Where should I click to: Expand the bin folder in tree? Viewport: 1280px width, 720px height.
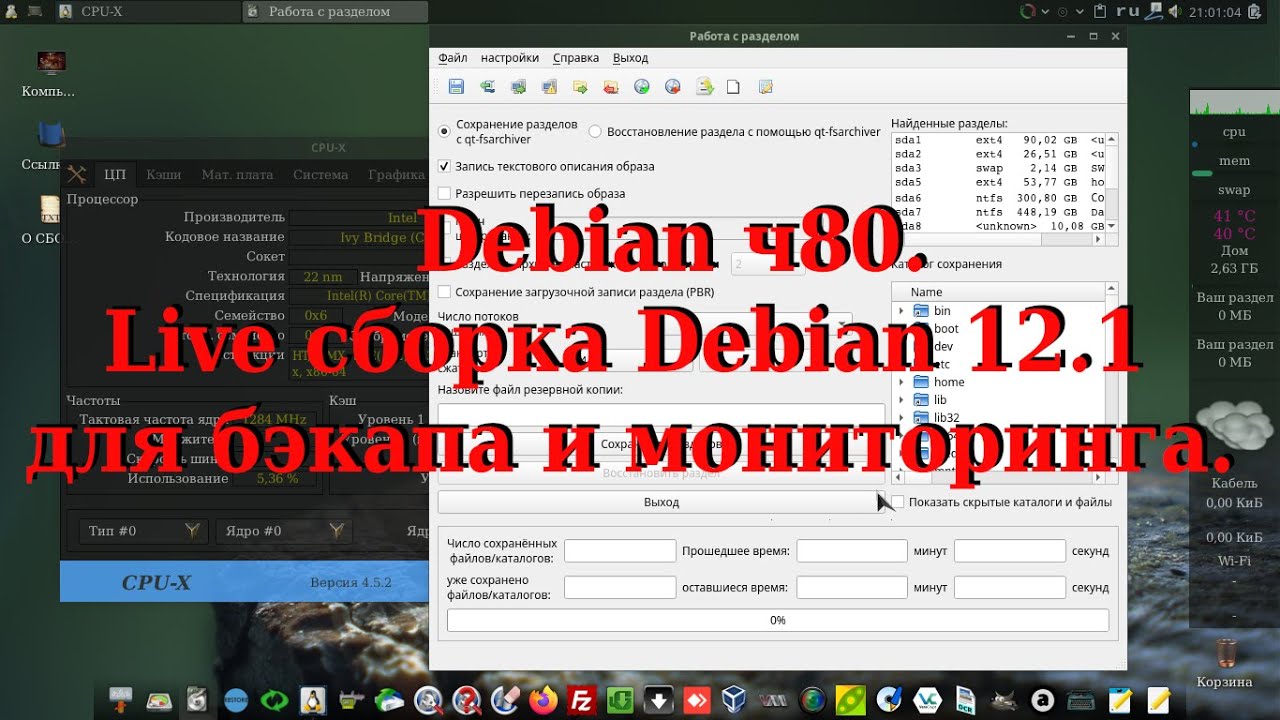901,311
